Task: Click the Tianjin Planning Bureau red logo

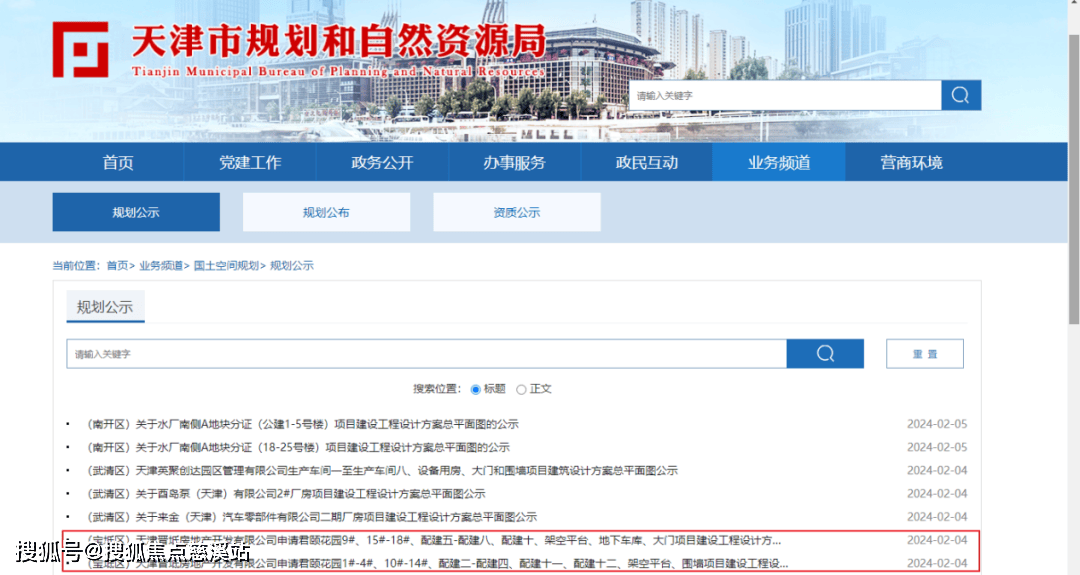Action: tap(81, 49)
